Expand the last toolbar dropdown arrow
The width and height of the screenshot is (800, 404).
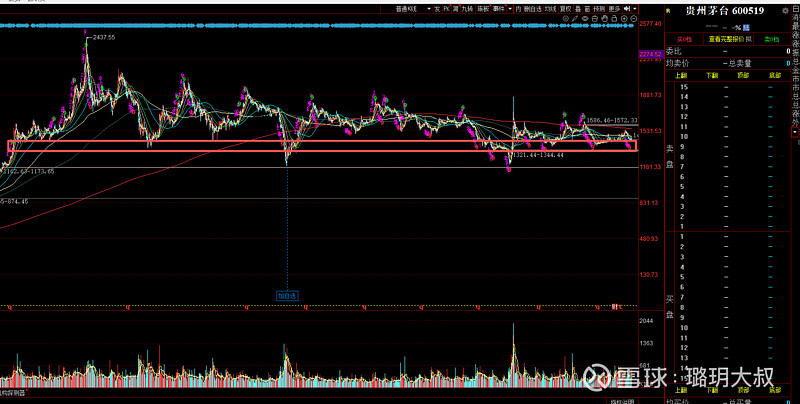(635, 9)
